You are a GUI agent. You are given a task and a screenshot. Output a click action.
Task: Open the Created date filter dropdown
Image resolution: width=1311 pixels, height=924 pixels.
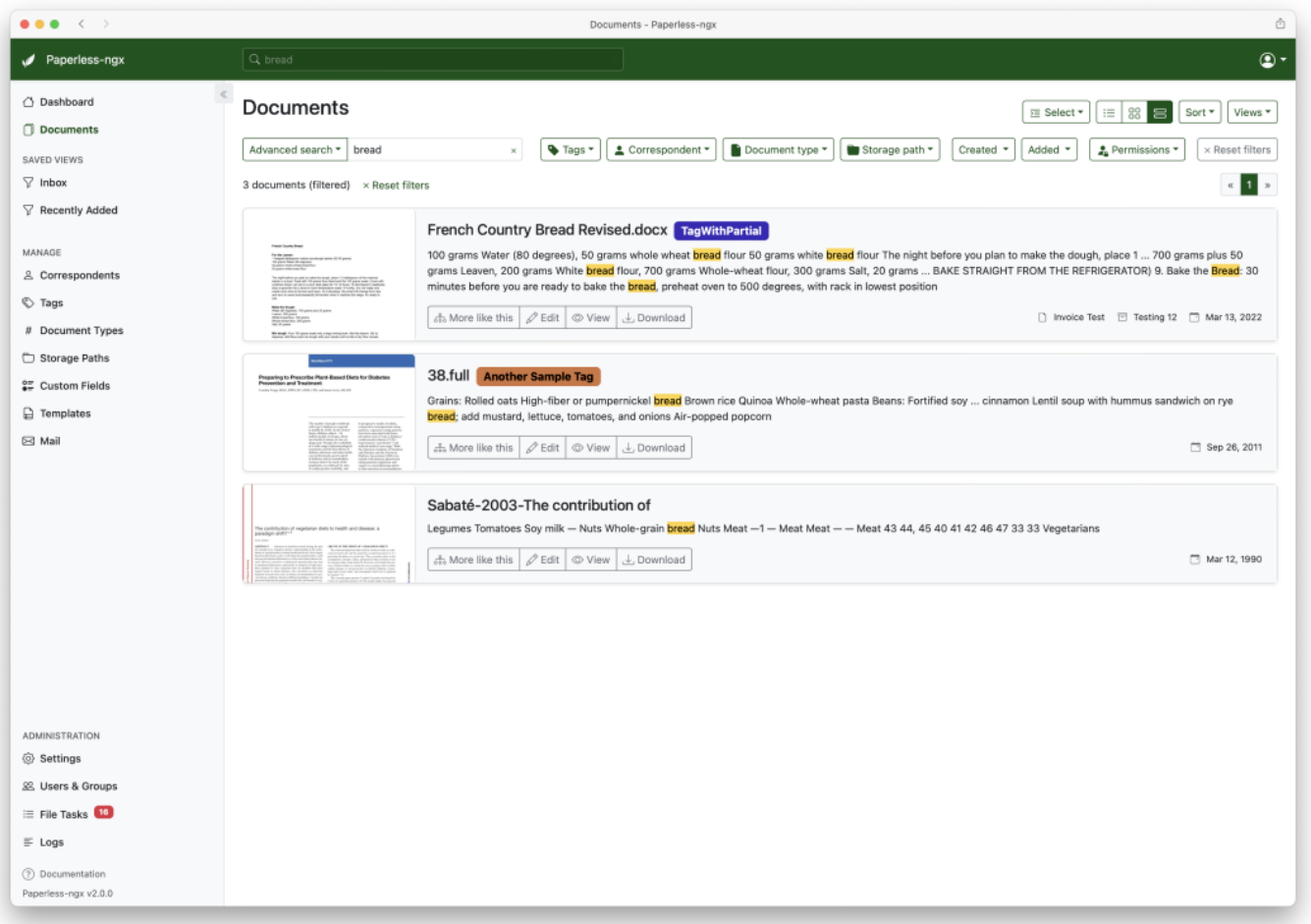[x=983, y=149]
